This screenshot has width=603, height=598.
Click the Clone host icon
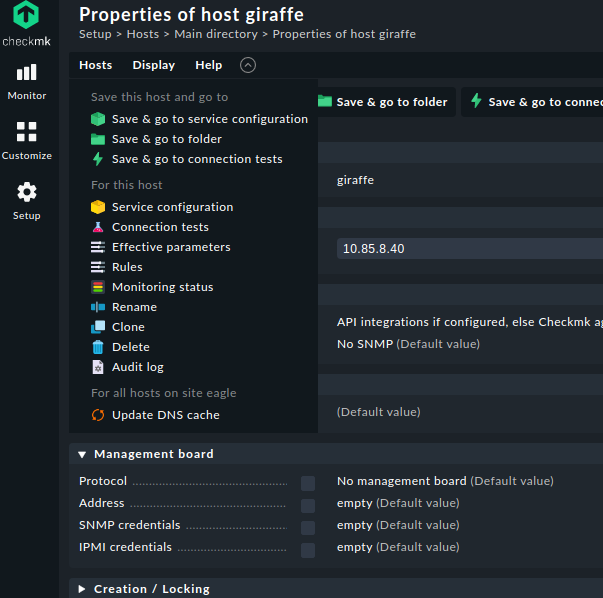[x=98, y=327]
